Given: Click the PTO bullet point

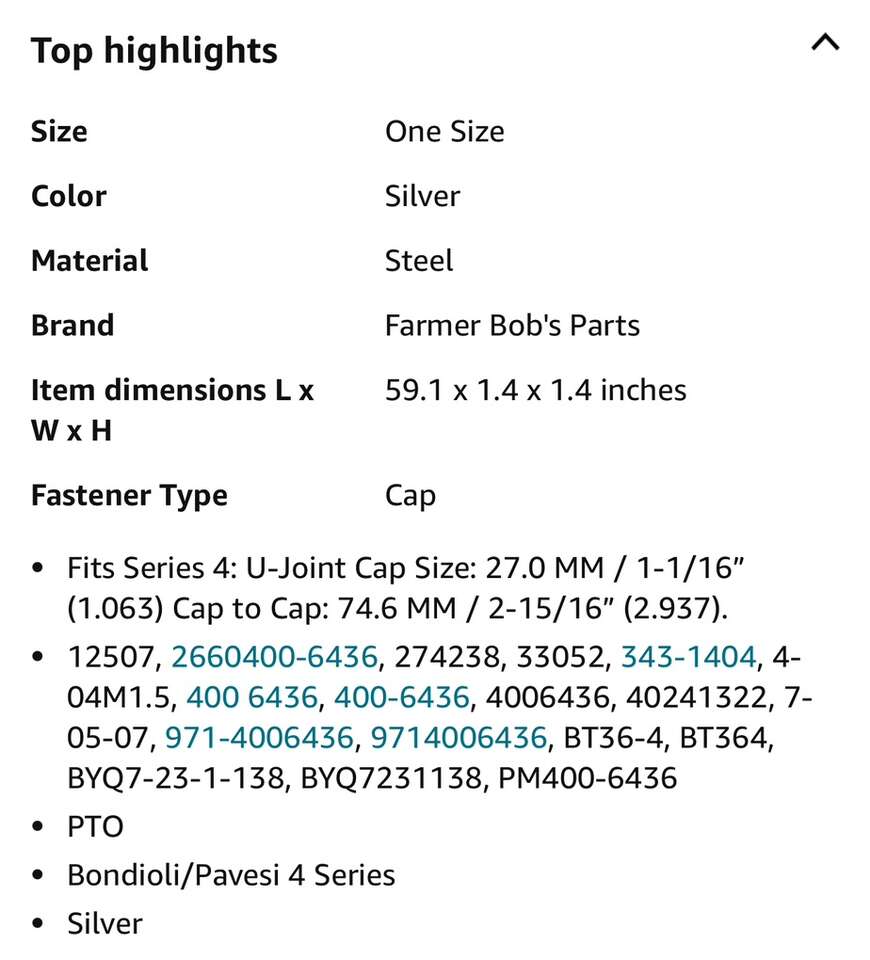Looking at the screenshot, I should point(95,827).
